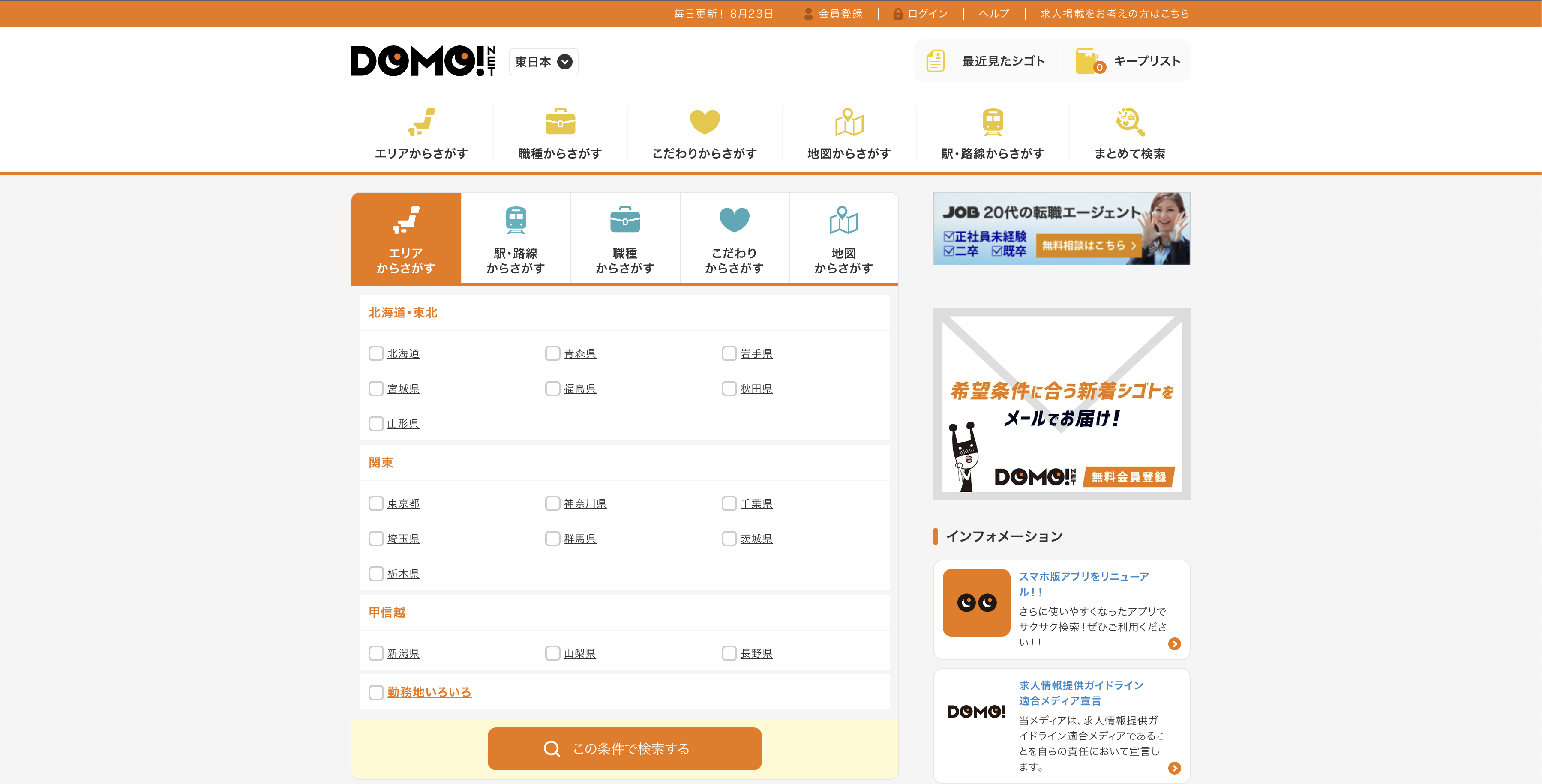Tick the 北海道 checkbox

(376, 354)
